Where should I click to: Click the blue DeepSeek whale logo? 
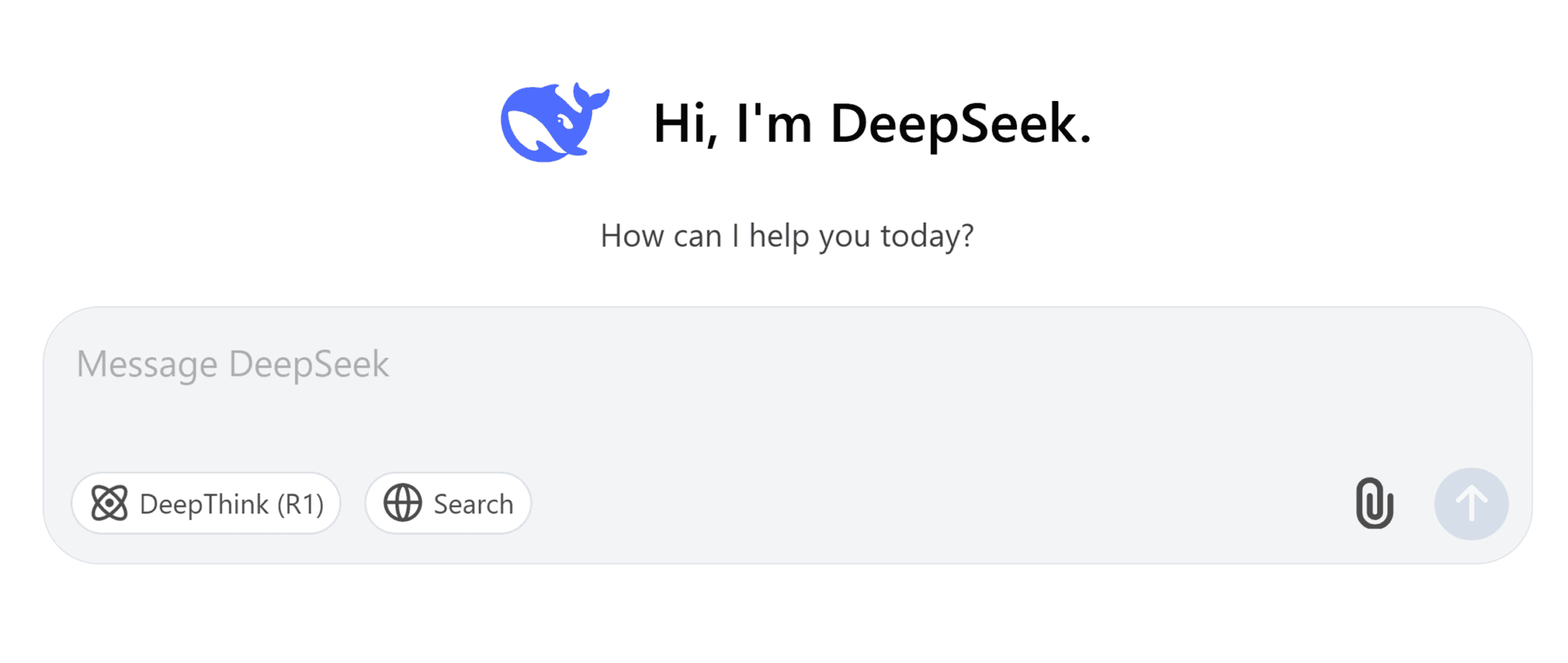pyautogui.click(x=553, y=122)
